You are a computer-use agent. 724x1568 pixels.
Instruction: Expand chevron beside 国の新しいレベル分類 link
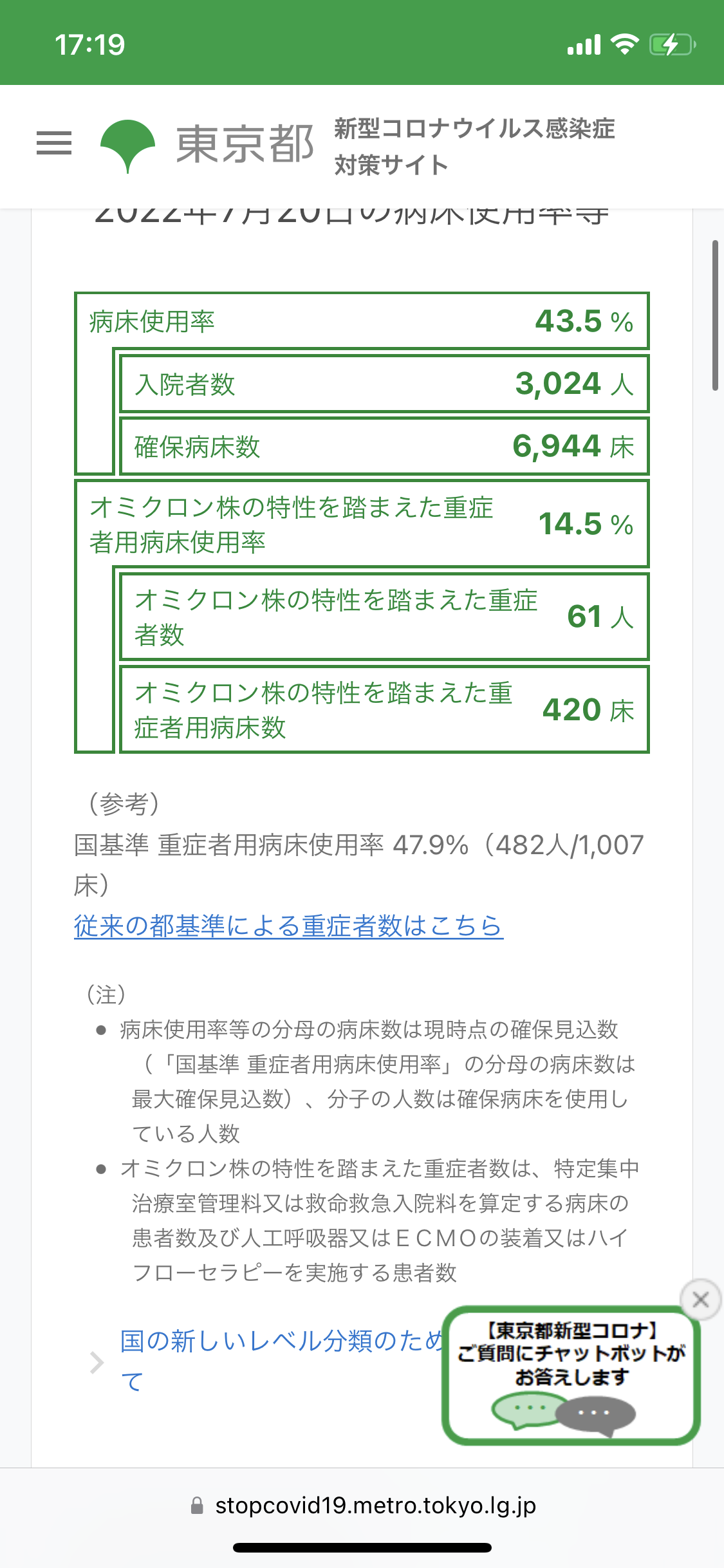pos(97,1363)
